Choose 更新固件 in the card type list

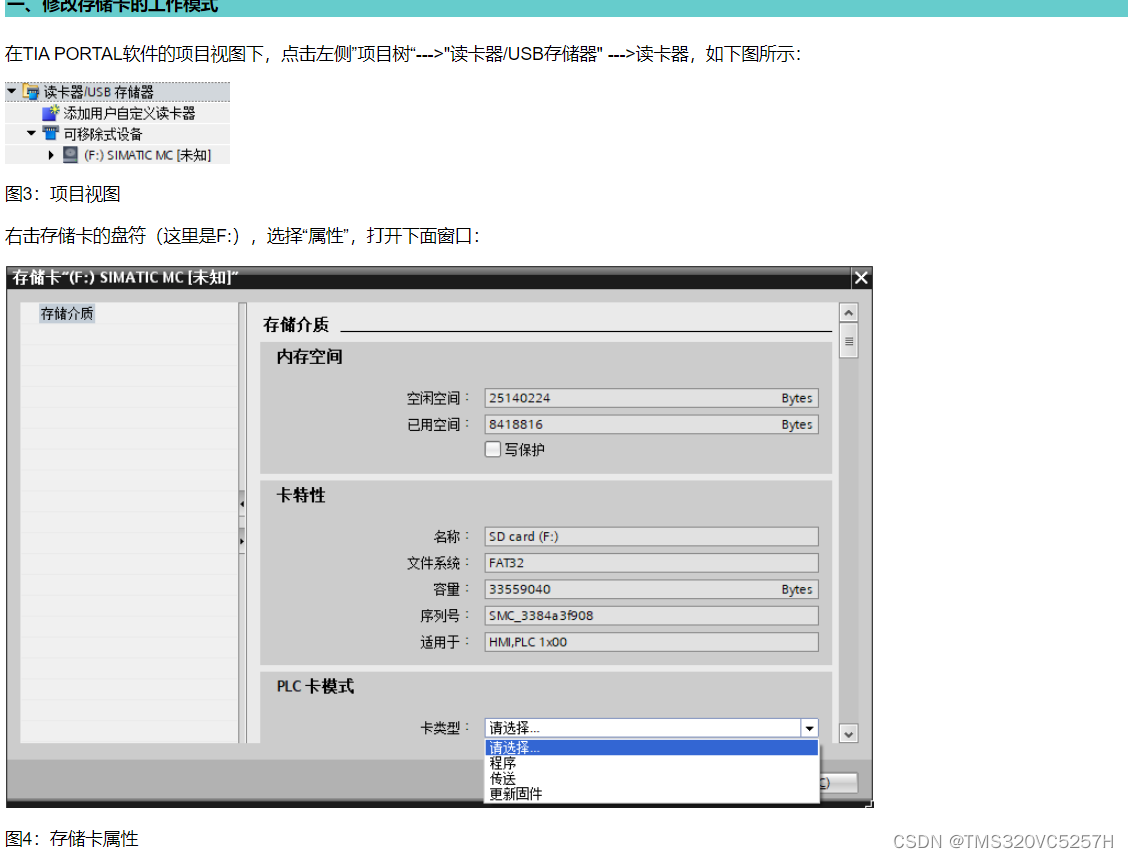[652, 794]
